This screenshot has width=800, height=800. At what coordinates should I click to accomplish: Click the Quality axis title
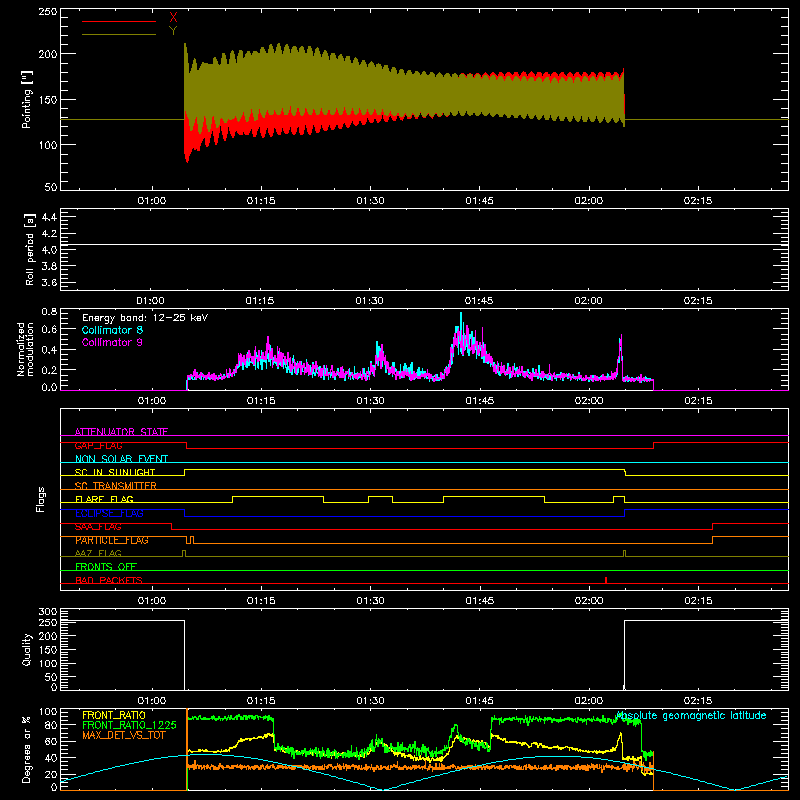27,649
